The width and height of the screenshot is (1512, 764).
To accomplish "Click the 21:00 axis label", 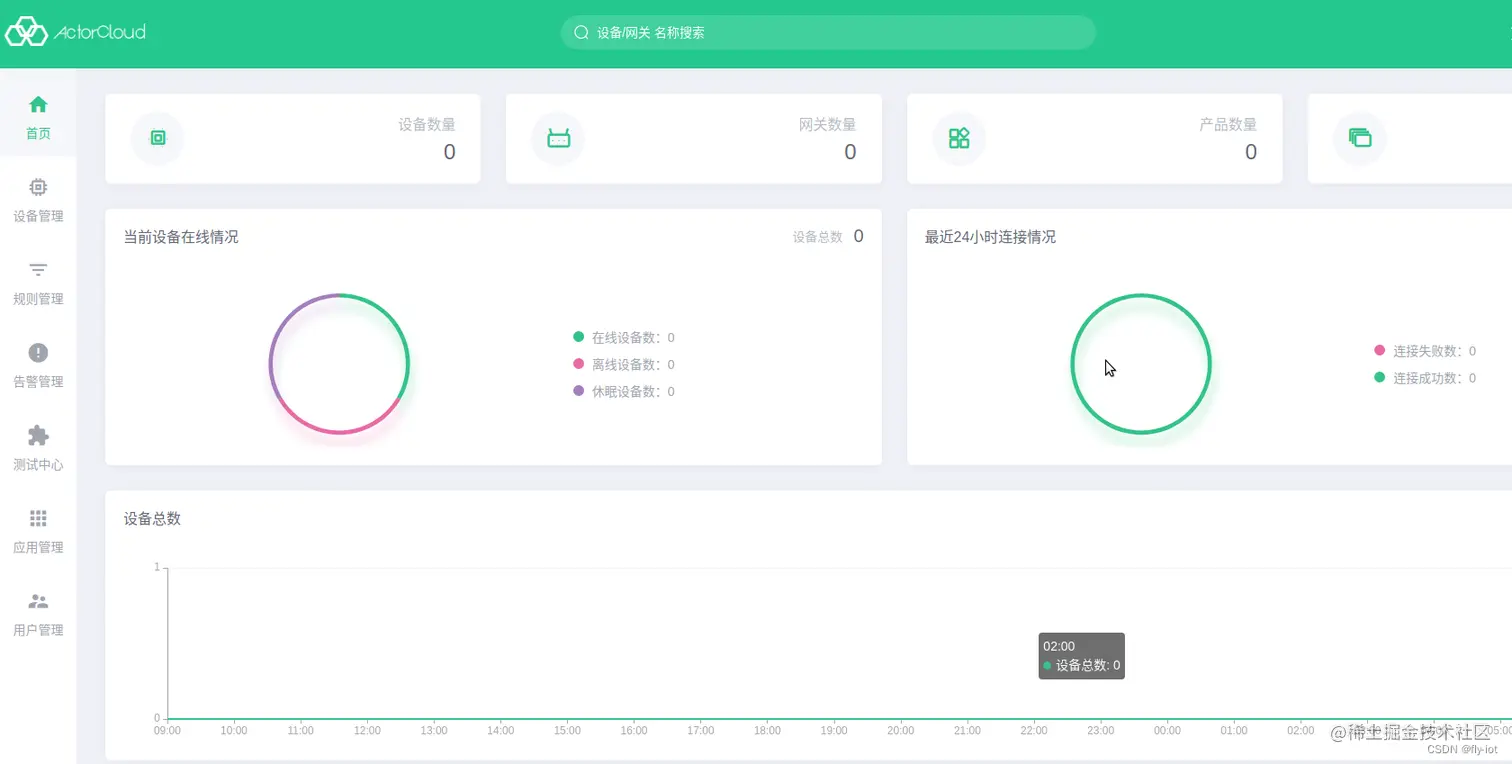I will coord(967,731).
